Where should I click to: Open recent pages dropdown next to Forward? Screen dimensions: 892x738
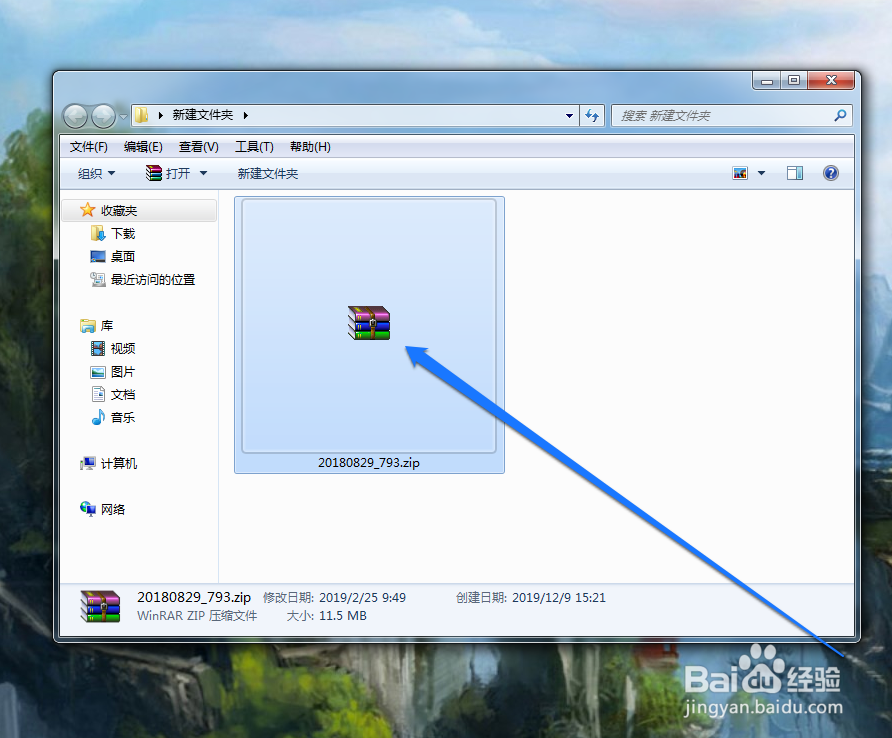click(x=123, y=117)
